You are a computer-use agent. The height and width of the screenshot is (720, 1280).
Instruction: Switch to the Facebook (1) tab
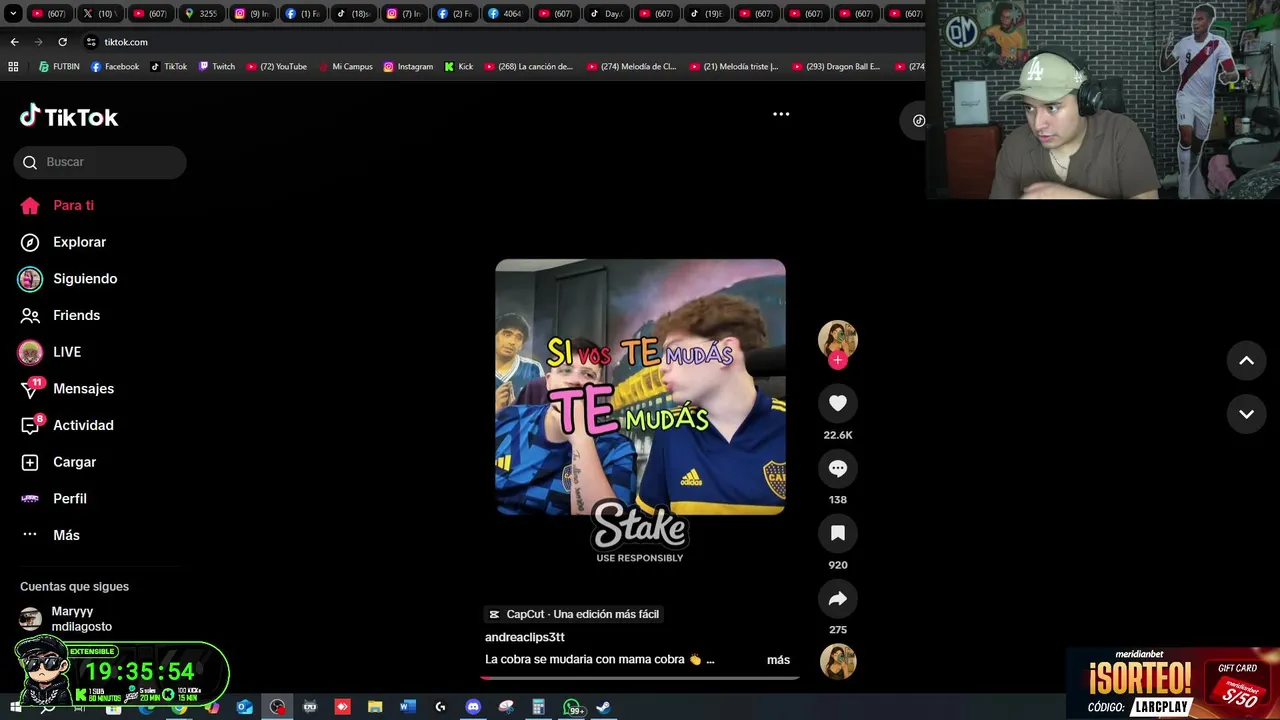click(x=303, y=14)
